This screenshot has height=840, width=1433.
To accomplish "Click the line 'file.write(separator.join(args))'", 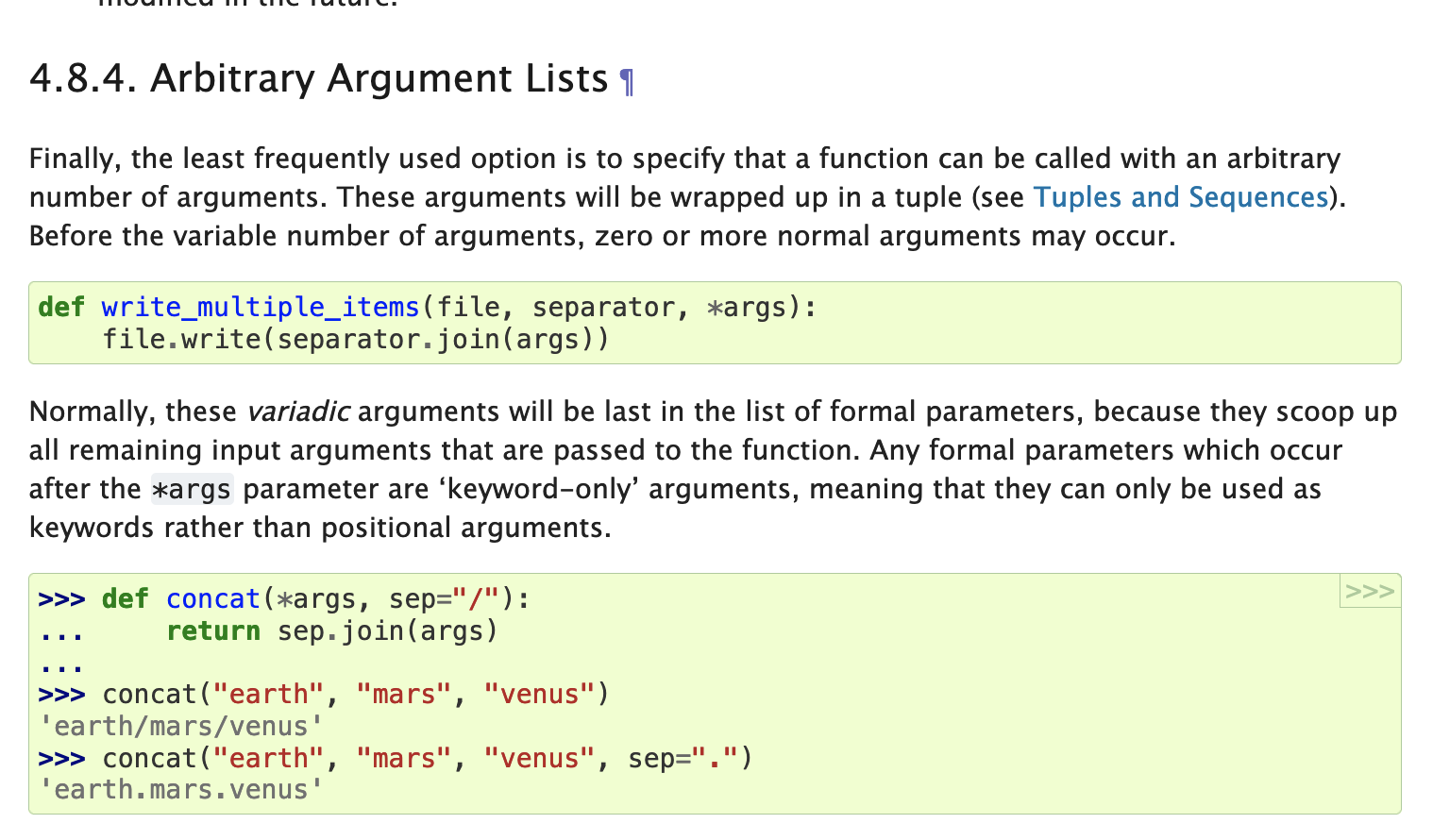I will click(x=356, y=339).
